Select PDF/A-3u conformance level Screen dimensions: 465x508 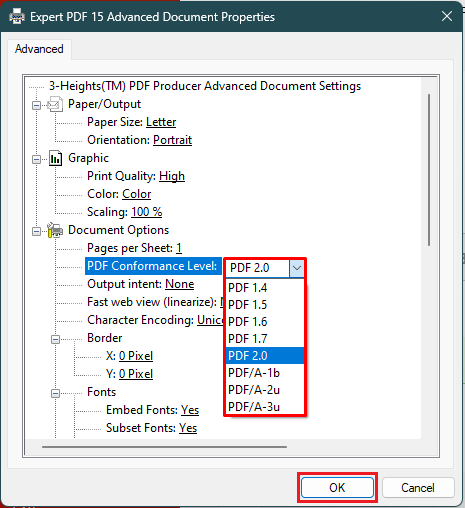[265, 407]
